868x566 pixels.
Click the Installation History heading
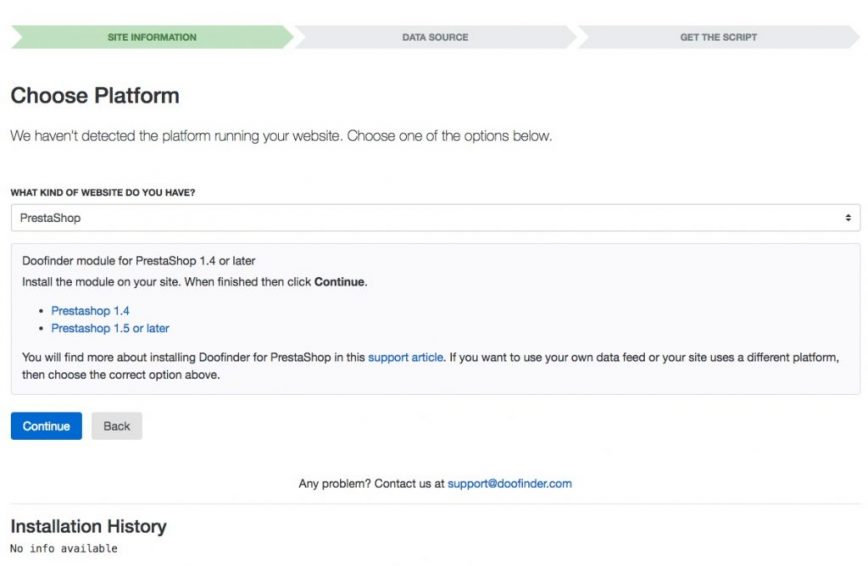[88, 526]
